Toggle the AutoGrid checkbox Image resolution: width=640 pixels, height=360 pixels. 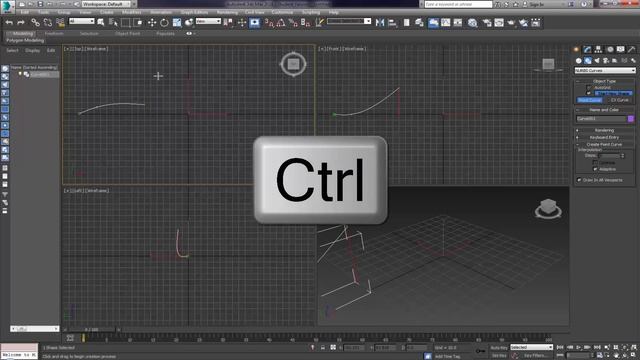pos(589,87)
